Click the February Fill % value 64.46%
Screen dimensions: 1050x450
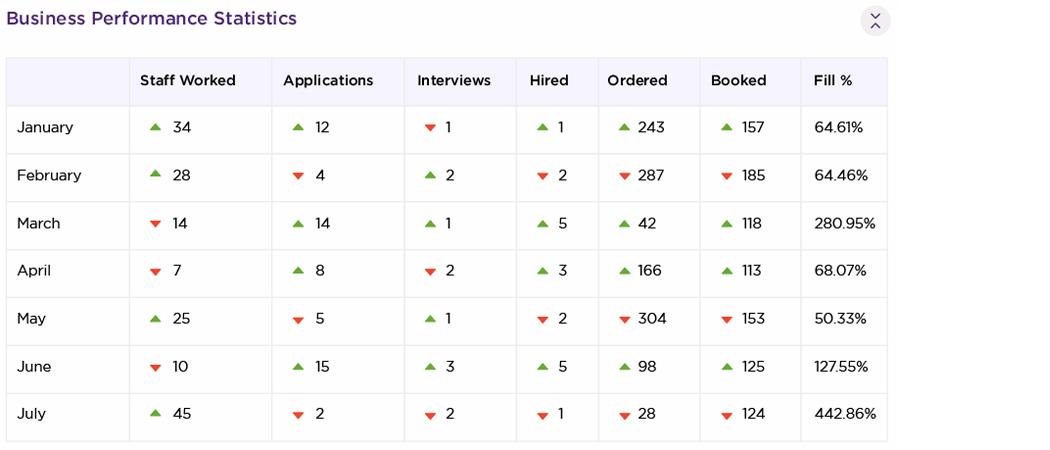[841, 175]
